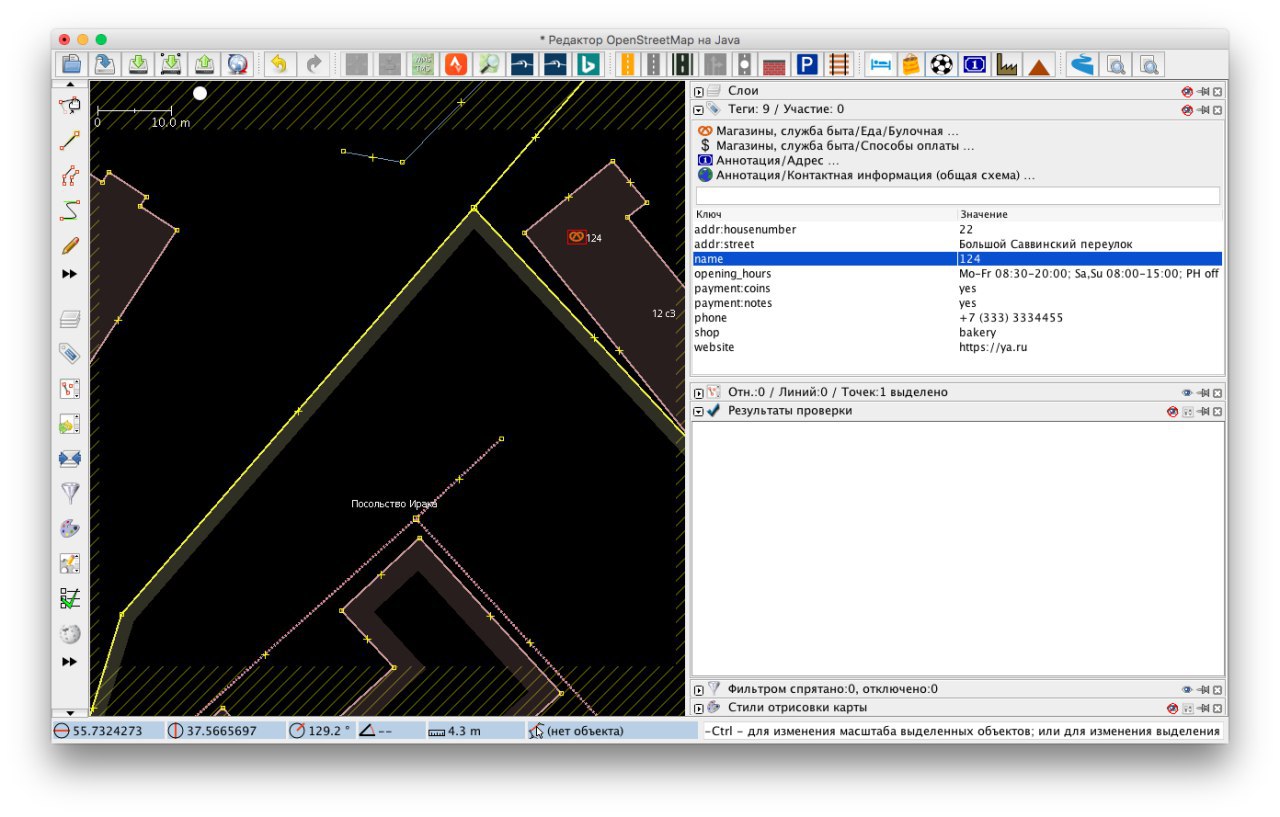
Task: Toggle the Filter panel funnel button
Action: click(69, 493)
